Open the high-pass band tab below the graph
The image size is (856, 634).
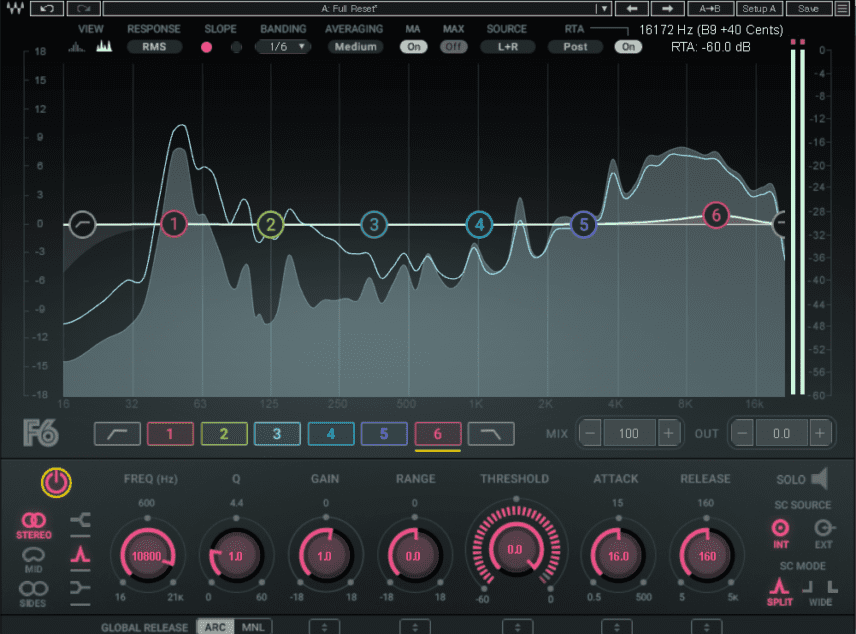coord(117,434)
